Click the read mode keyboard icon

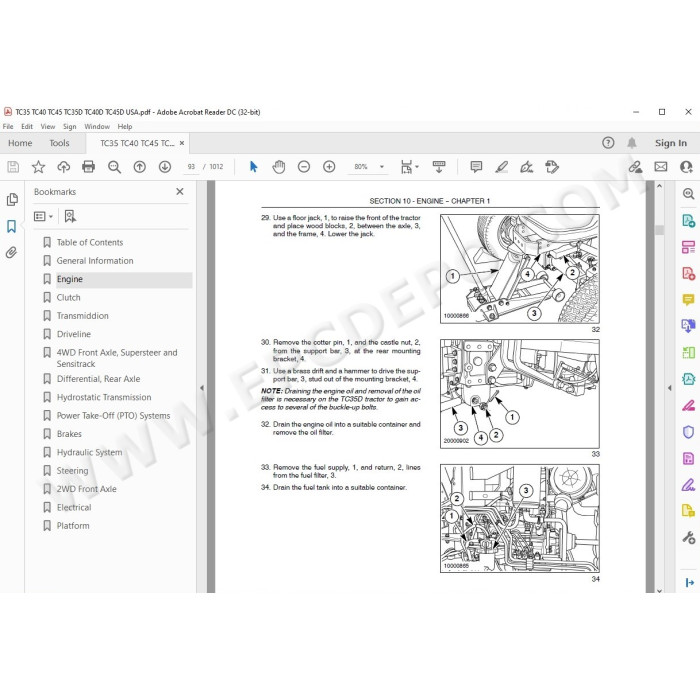[439, 167]
